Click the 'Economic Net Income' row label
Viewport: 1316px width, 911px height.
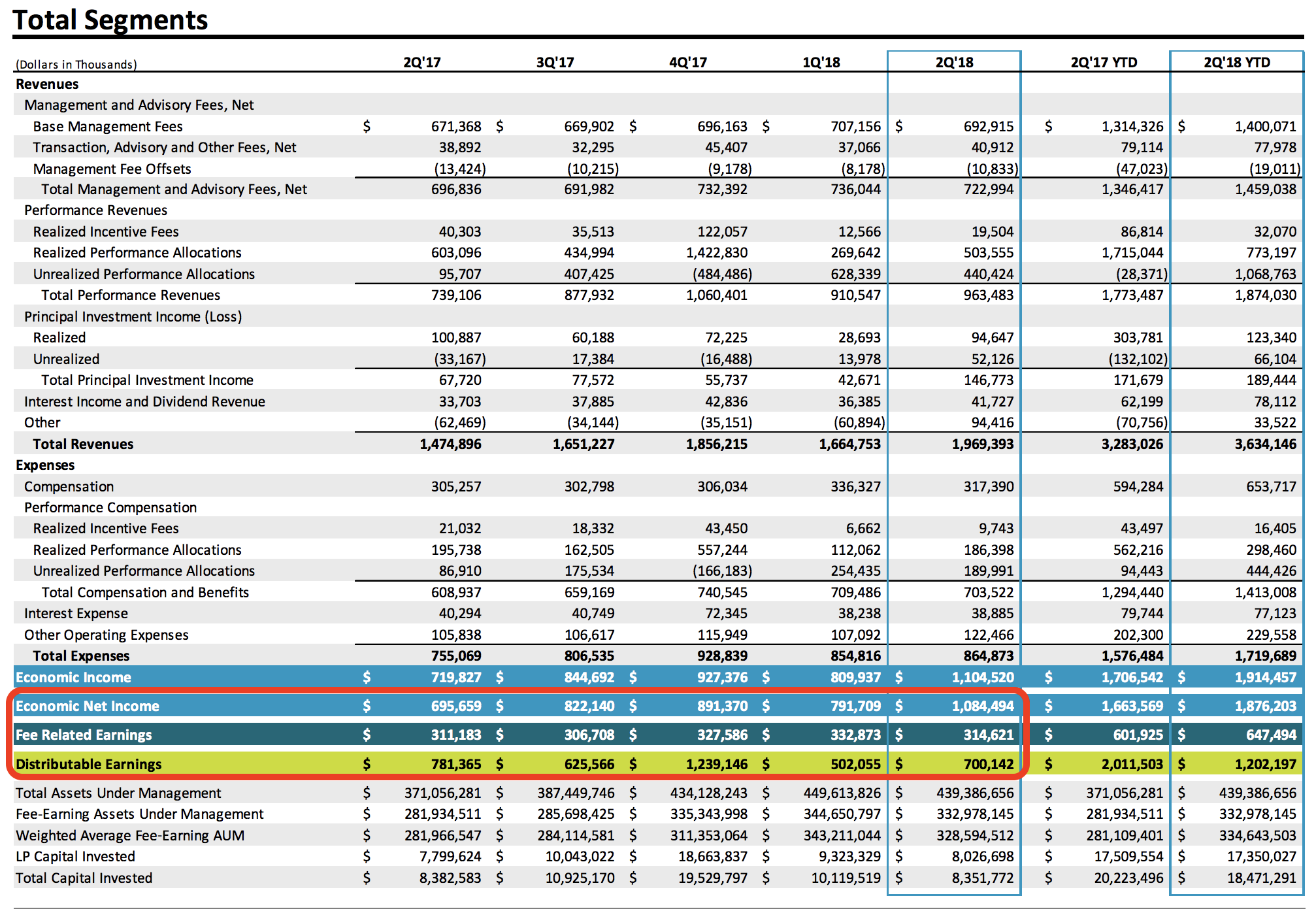88,706
